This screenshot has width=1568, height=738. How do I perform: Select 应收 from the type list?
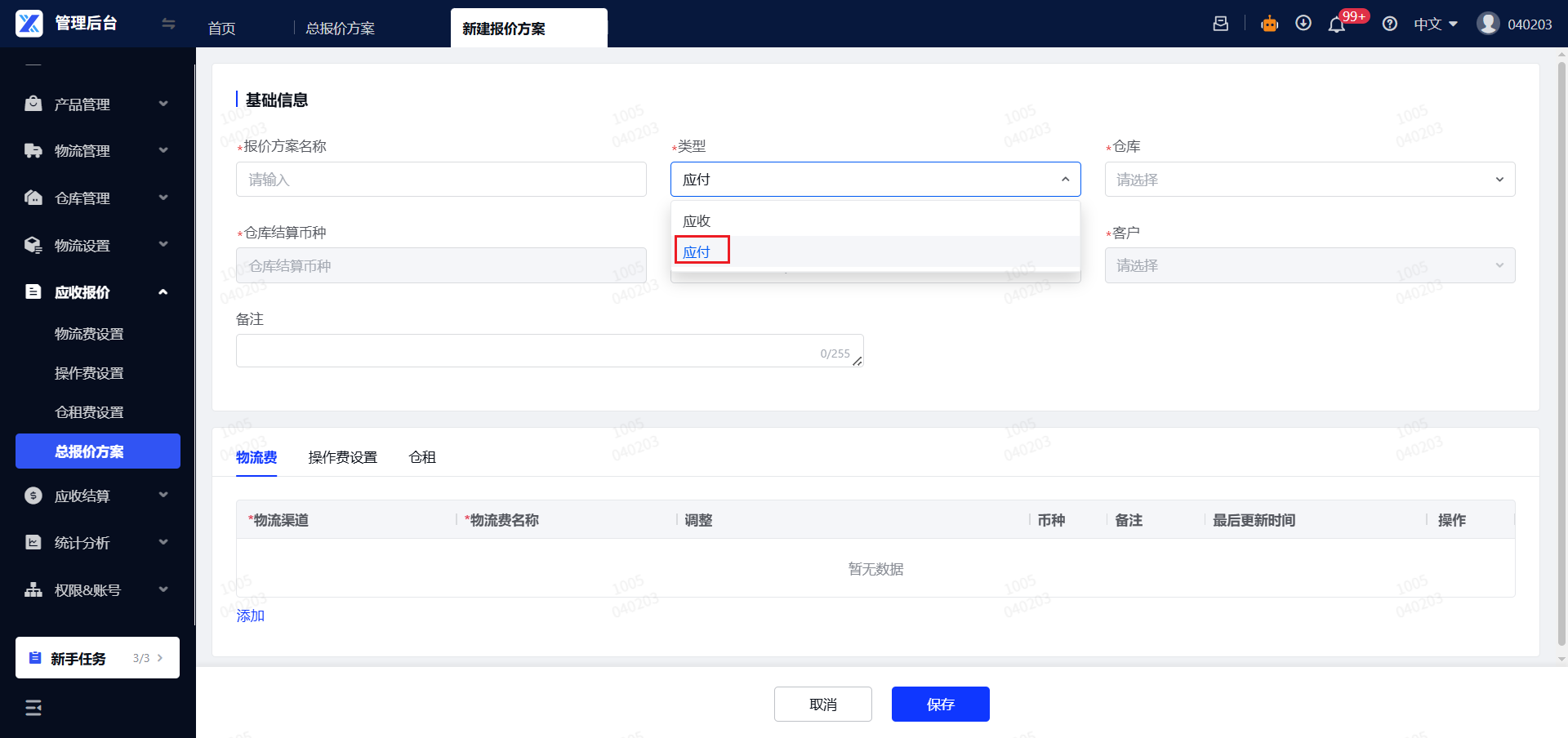coord(875,221)
